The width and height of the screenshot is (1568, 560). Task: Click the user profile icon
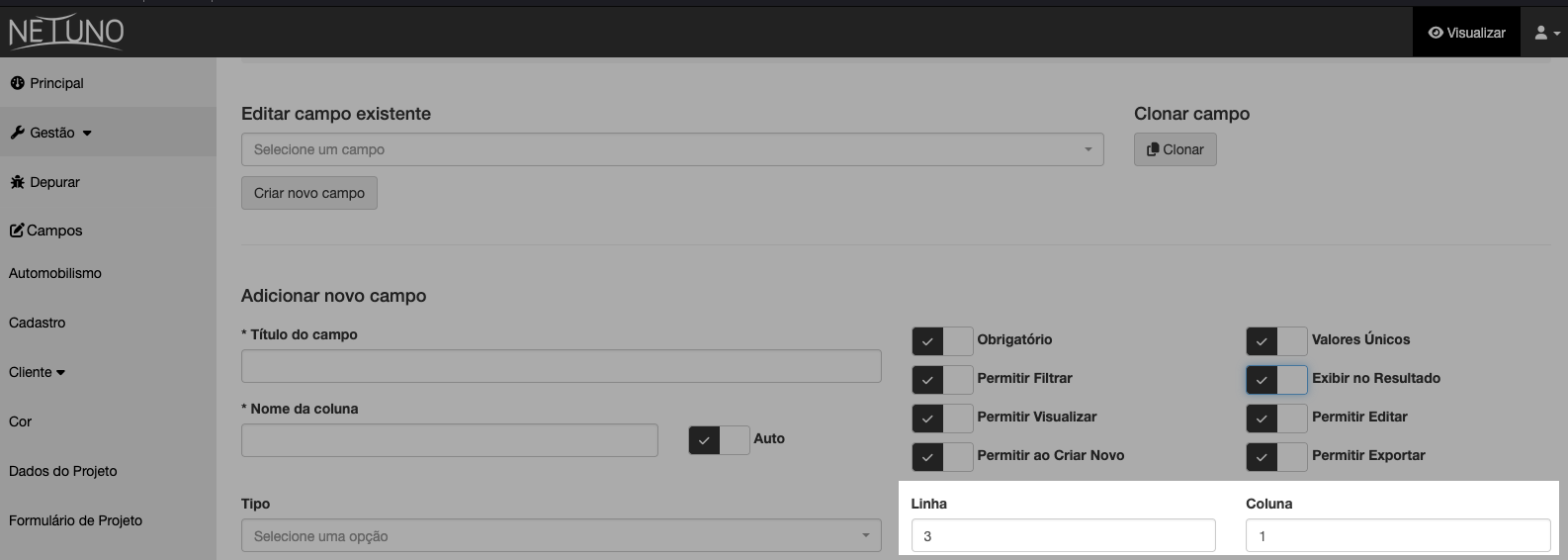(x=1540, y=33)
